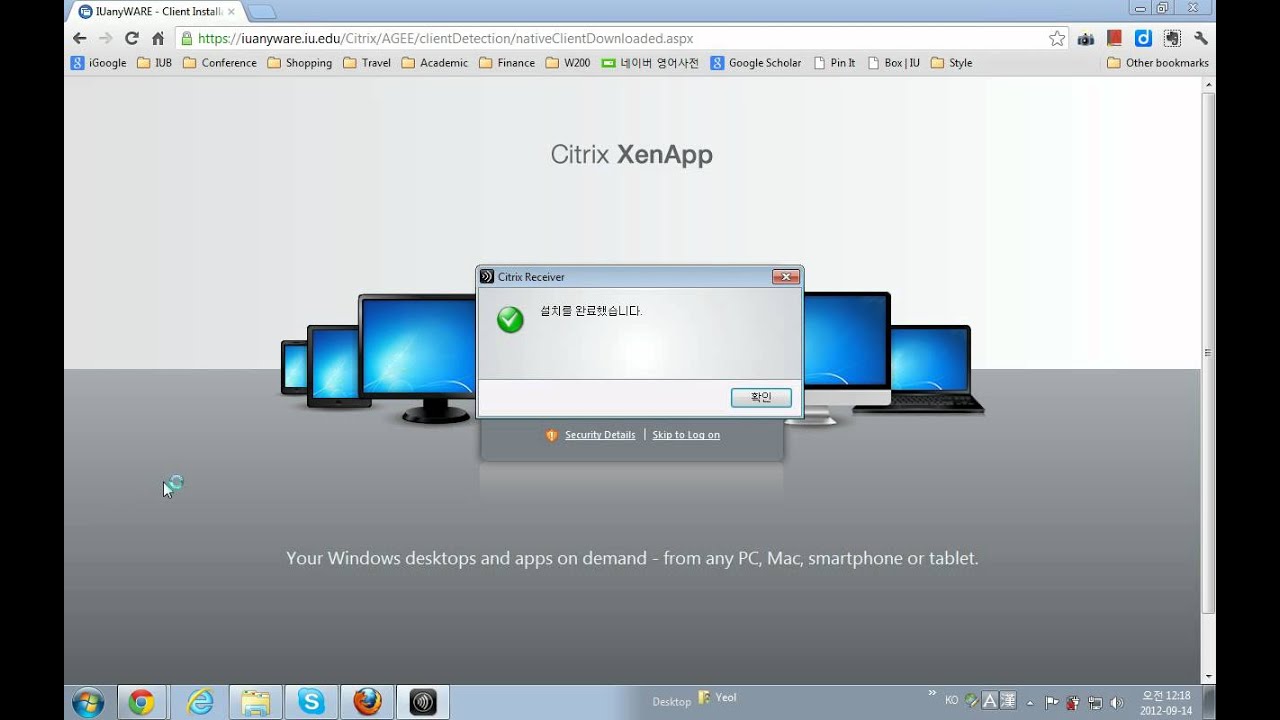The image size is (1280, 720).
Task: Click the green SSL lock icon
Action: 186,38
